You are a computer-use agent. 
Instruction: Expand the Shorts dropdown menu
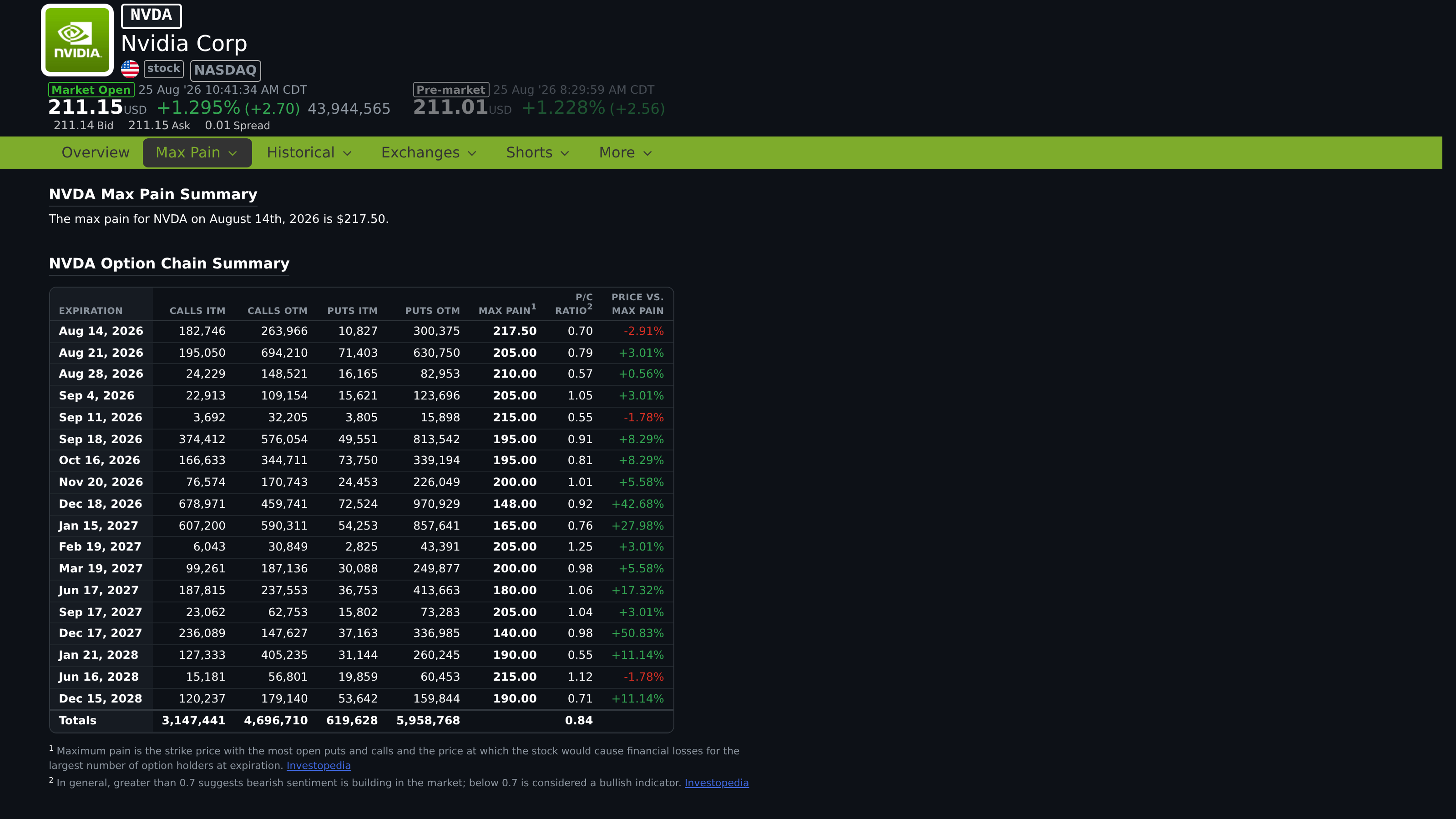coord(537,152)
